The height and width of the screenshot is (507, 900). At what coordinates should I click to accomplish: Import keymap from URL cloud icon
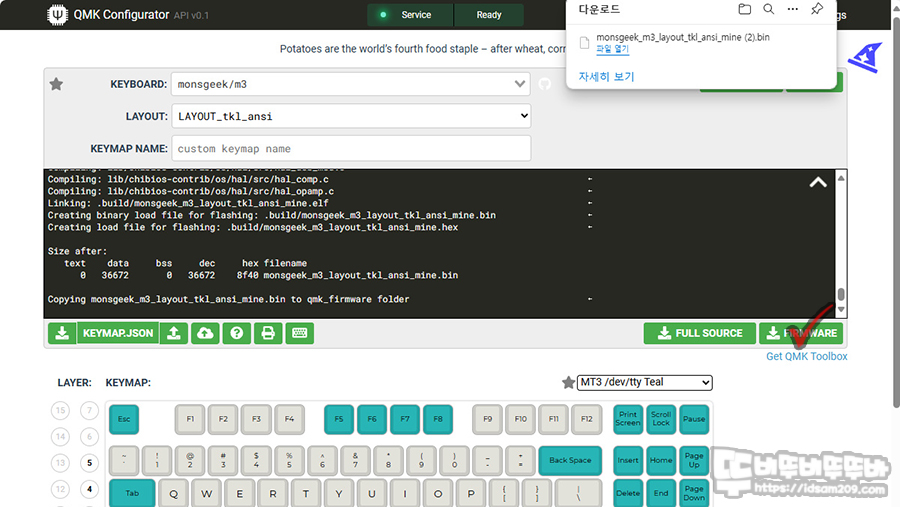point(205,333)
